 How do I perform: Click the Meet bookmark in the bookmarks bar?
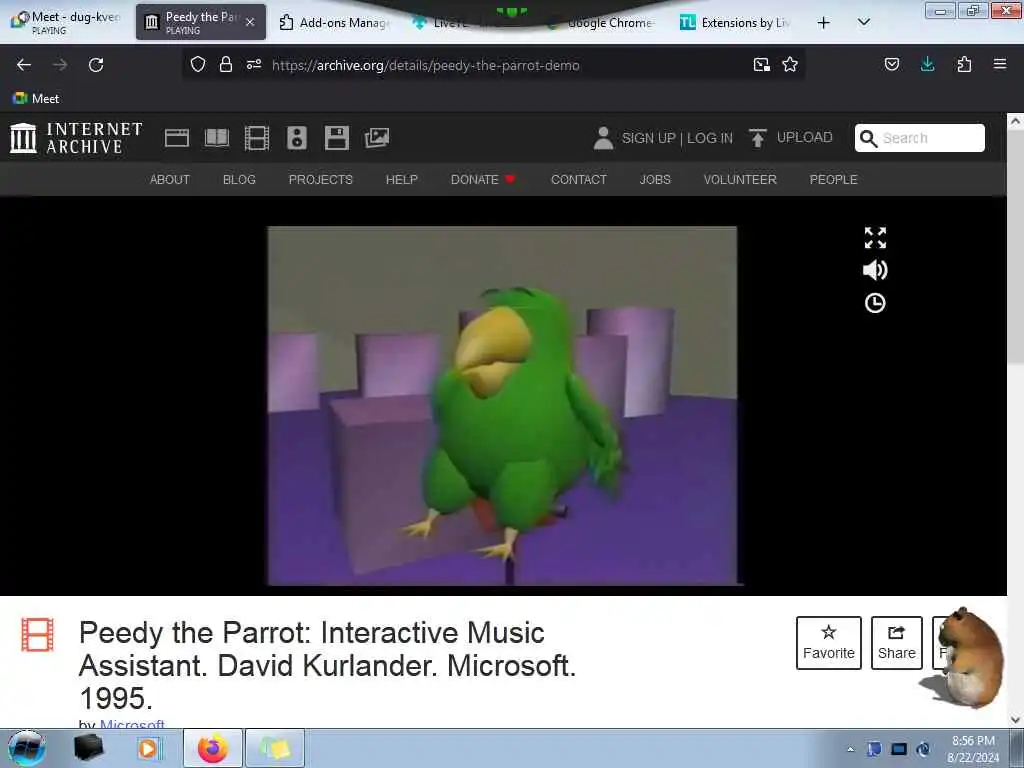tap(36, 99)
